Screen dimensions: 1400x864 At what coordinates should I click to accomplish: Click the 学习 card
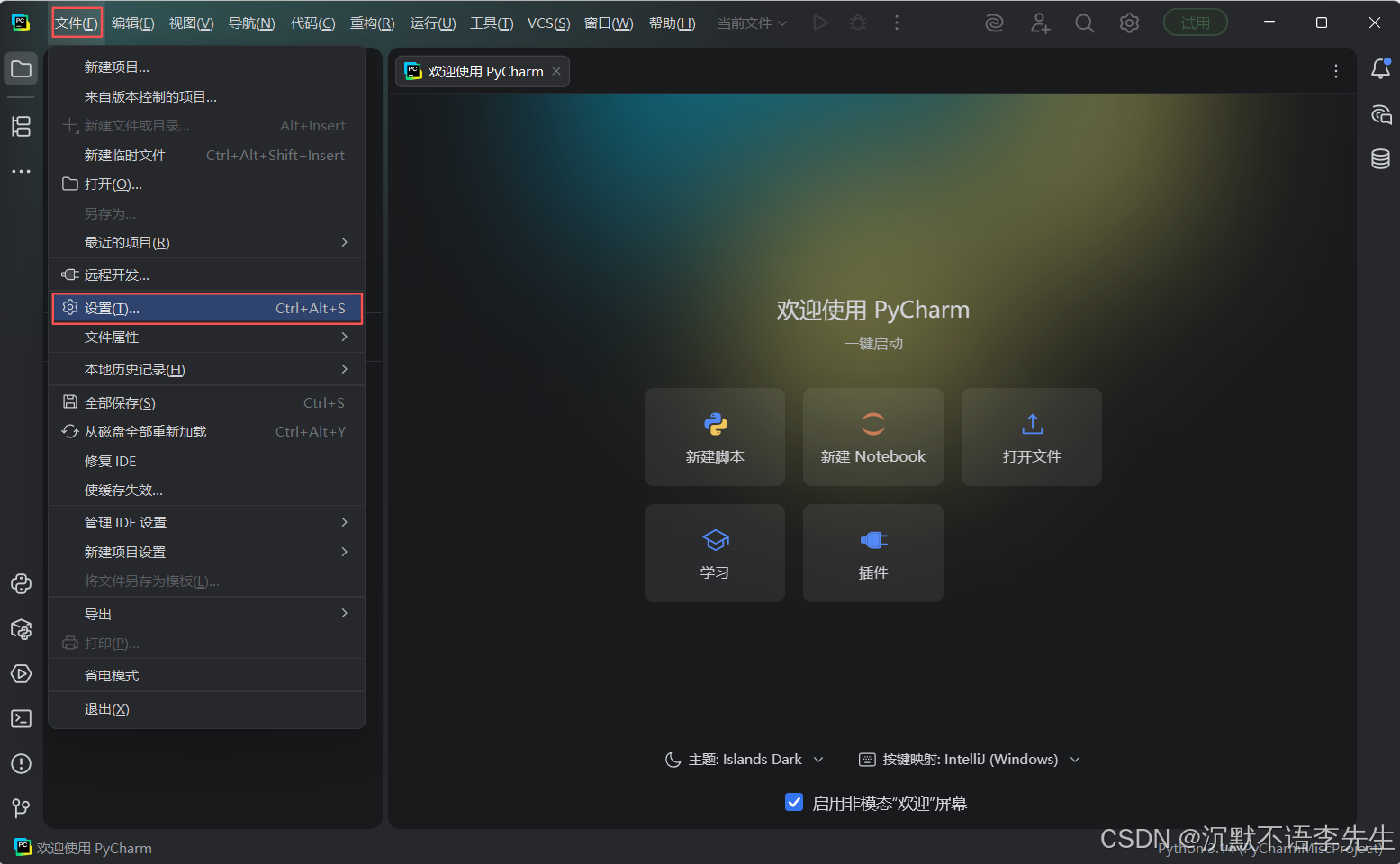click(715, 553)
